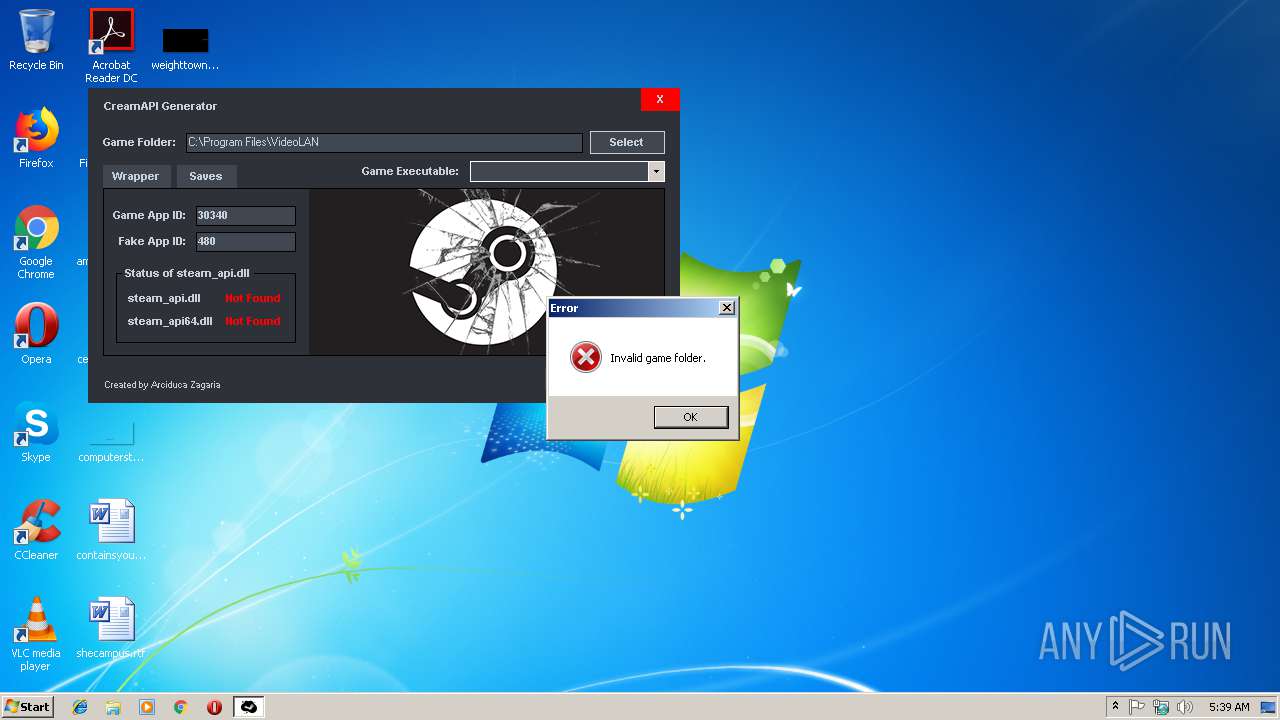Open the Game Executable dropdown

(x=656, y=172)
